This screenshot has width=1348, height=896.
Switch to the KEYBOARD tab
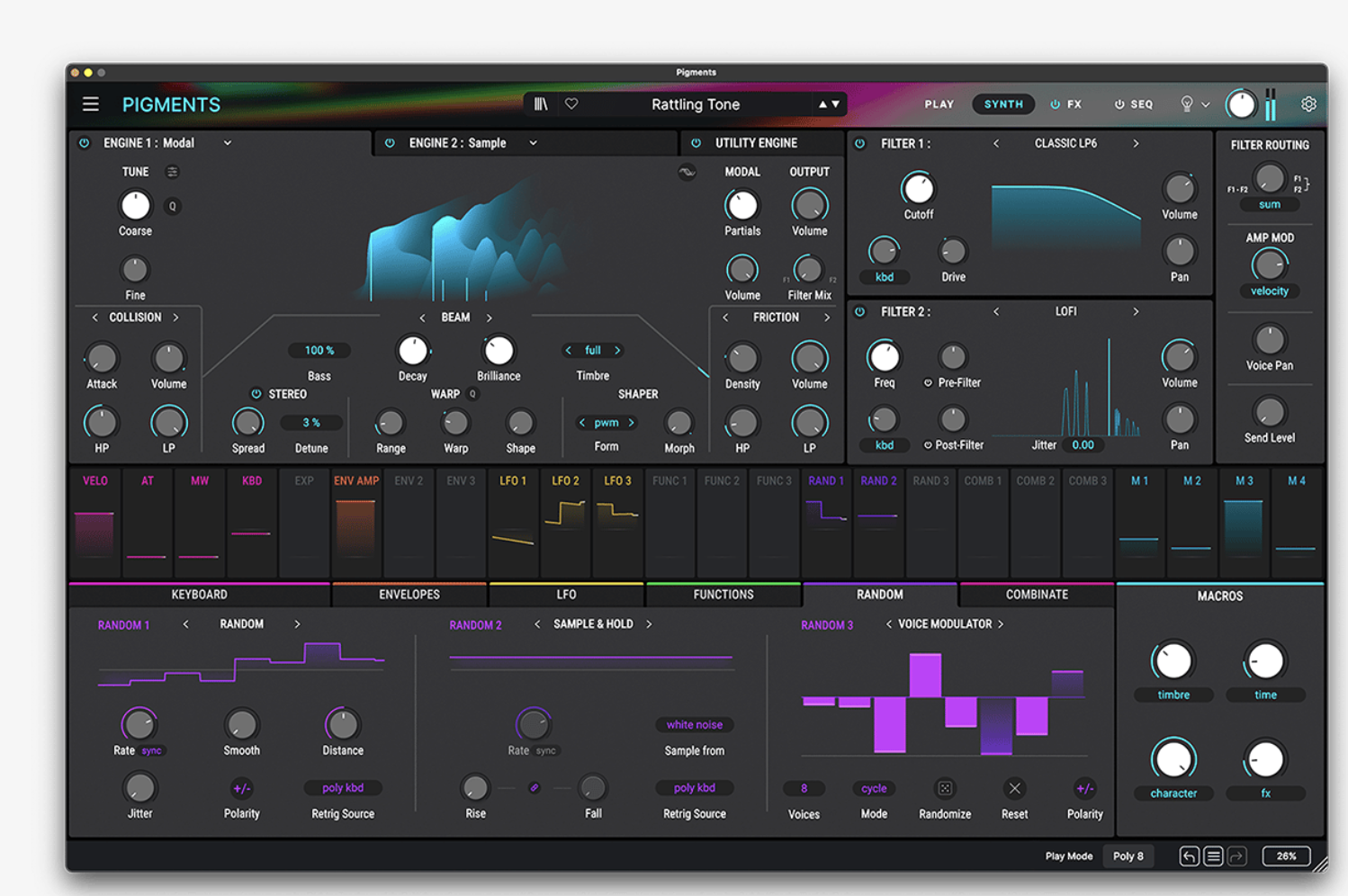tap(199, 595)
